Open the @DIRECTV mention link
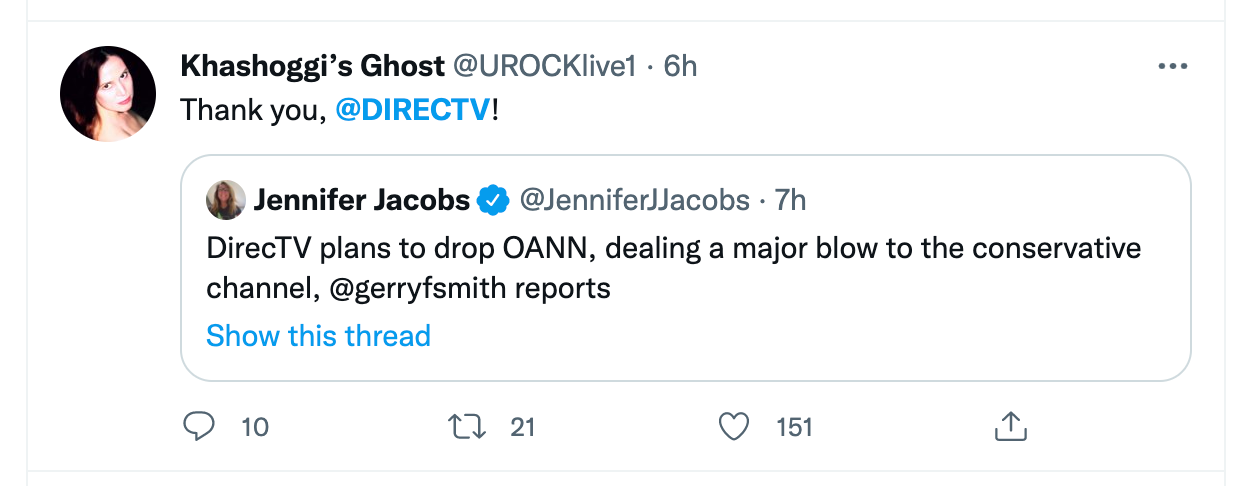1246x486 pixels. [x=414, y=110]
